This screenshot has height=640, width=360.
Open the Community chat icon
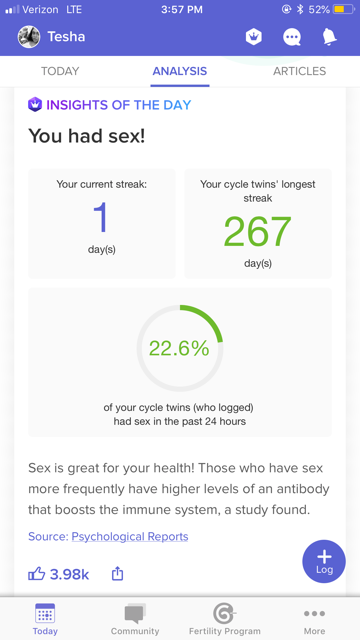pos(135,613)
